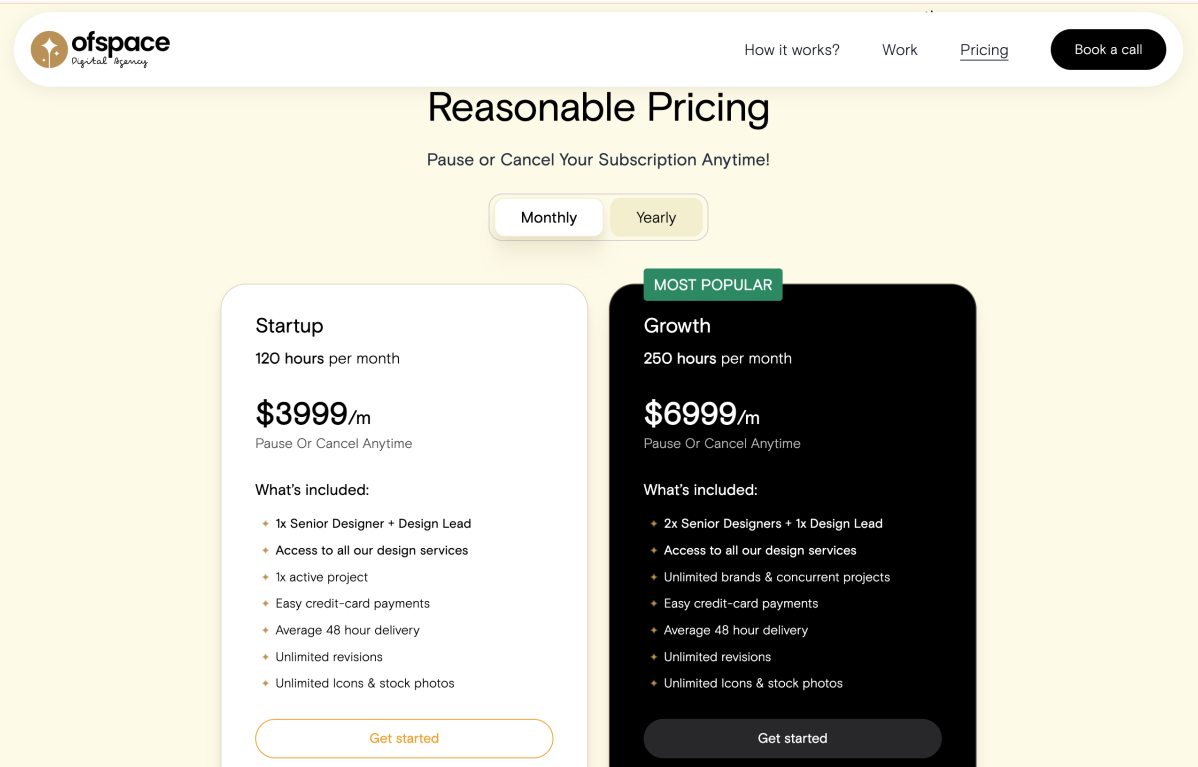Click the bullet icon beside '1x active project'
The width and height of the screenshot is (1198, 767).
(x=265, y=577)
